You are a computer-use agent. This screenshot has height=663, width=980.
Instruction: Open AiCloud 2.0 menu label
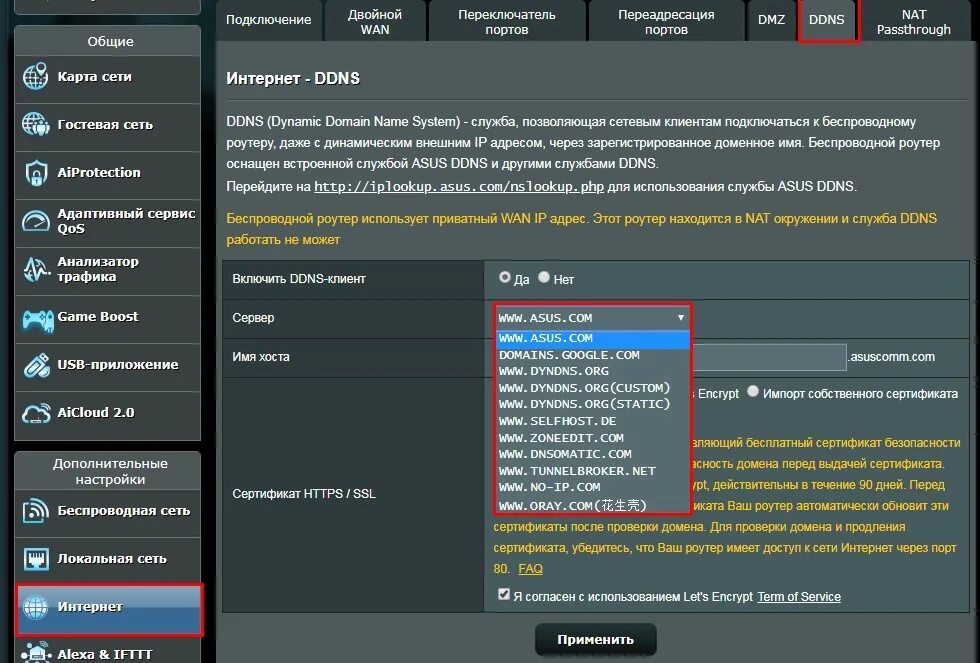(x=96, y=412)
